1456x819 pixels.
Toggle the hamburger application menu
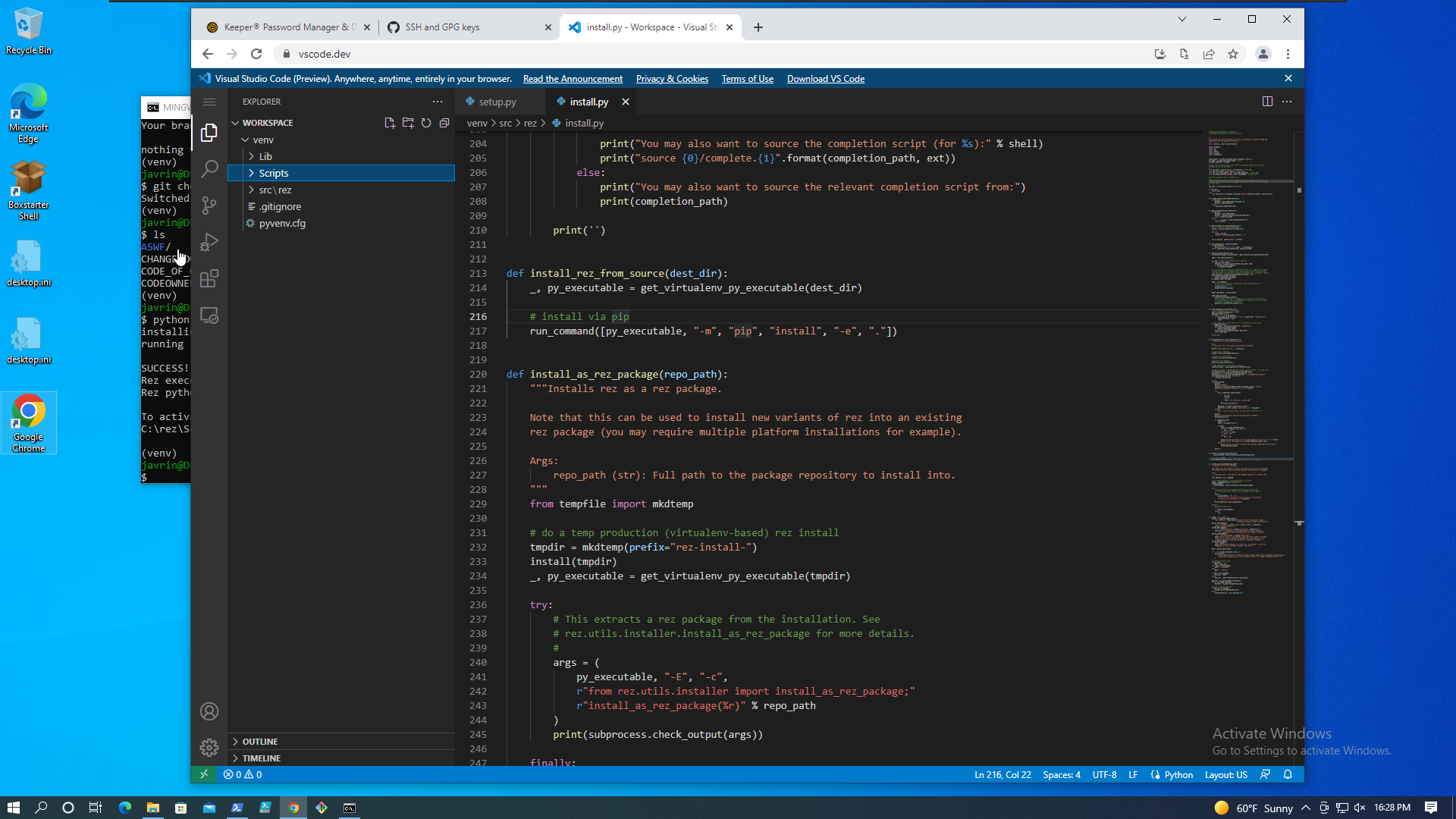(x=209, y=102)
